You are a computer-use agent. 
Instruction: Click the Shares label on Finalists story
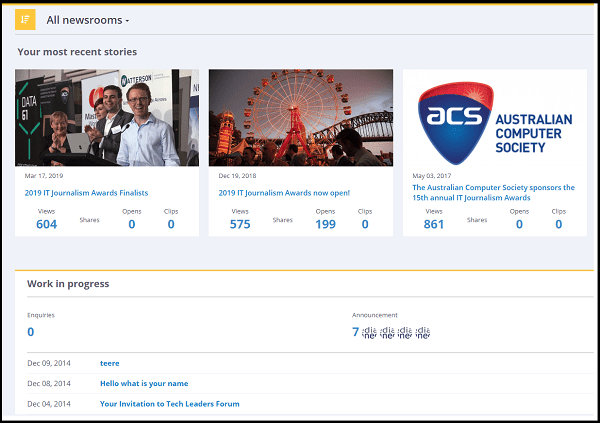[90, 220]
